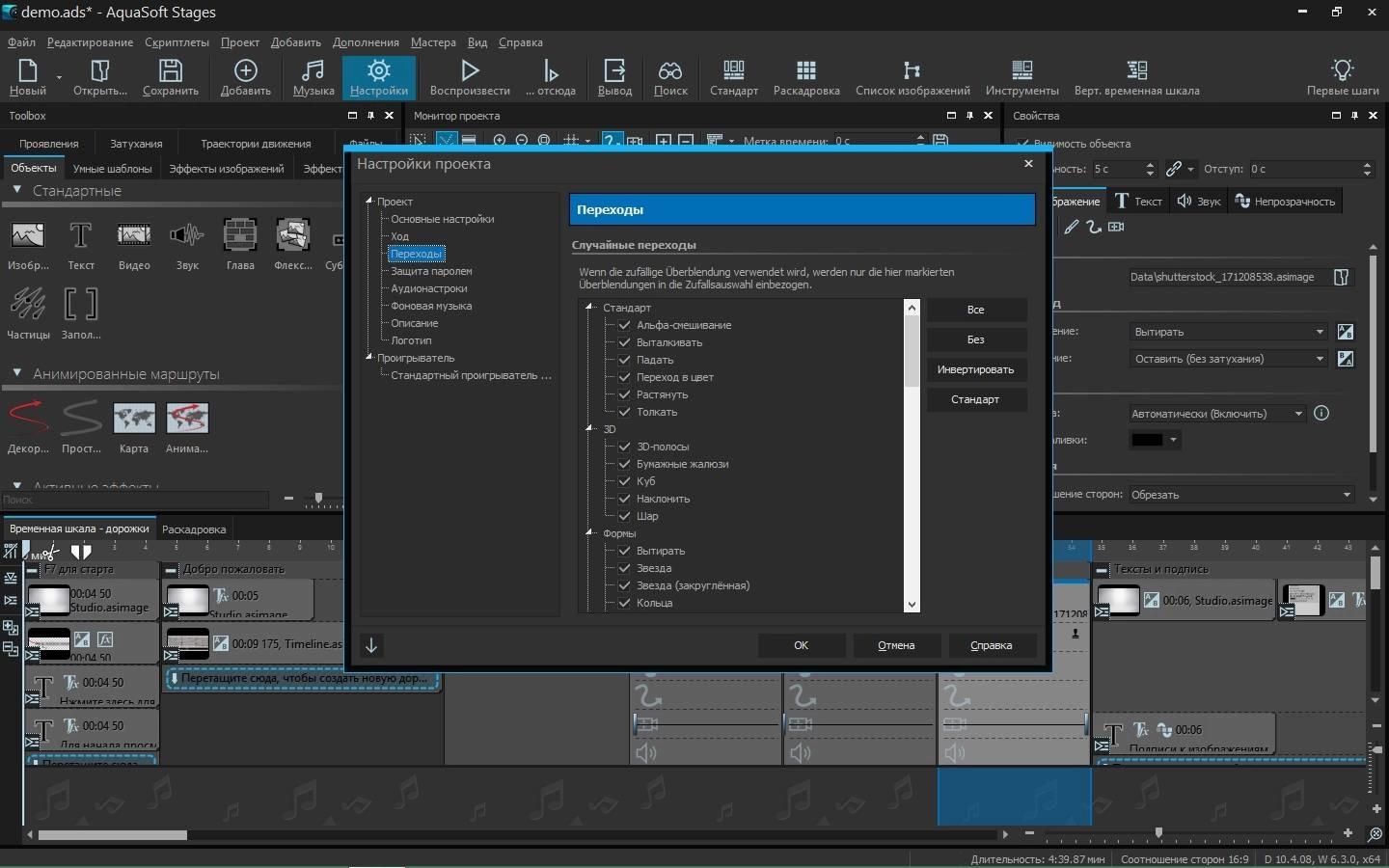The height and width of the screenshot is (868, 1389).
Task: Click the Инвертировать button
Action: click(x=976, y=369)
